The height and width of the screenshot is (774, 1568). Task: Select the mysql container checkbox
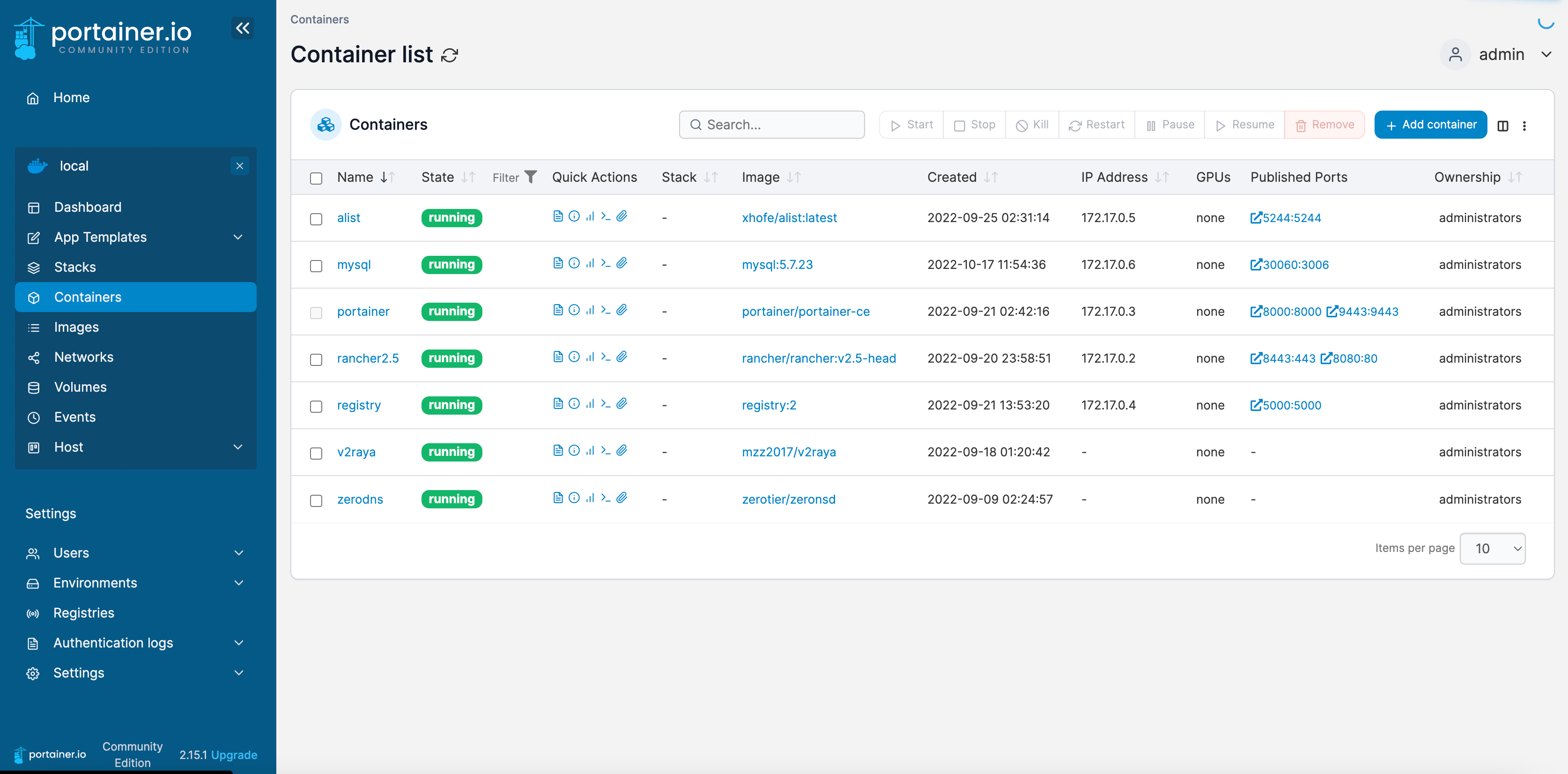pos(316,266)
